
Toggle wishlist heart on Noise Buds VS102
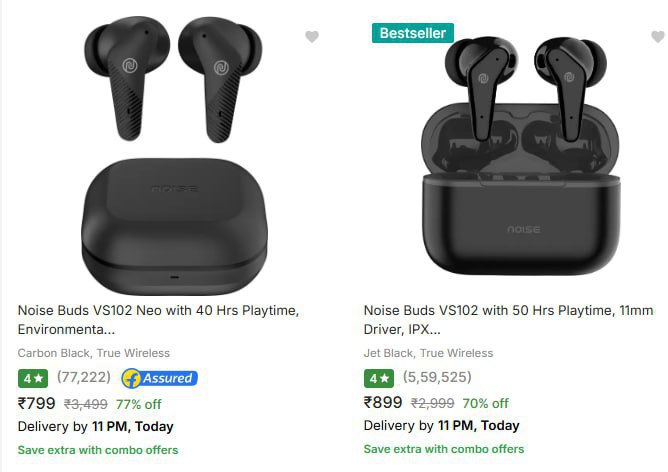658,37
